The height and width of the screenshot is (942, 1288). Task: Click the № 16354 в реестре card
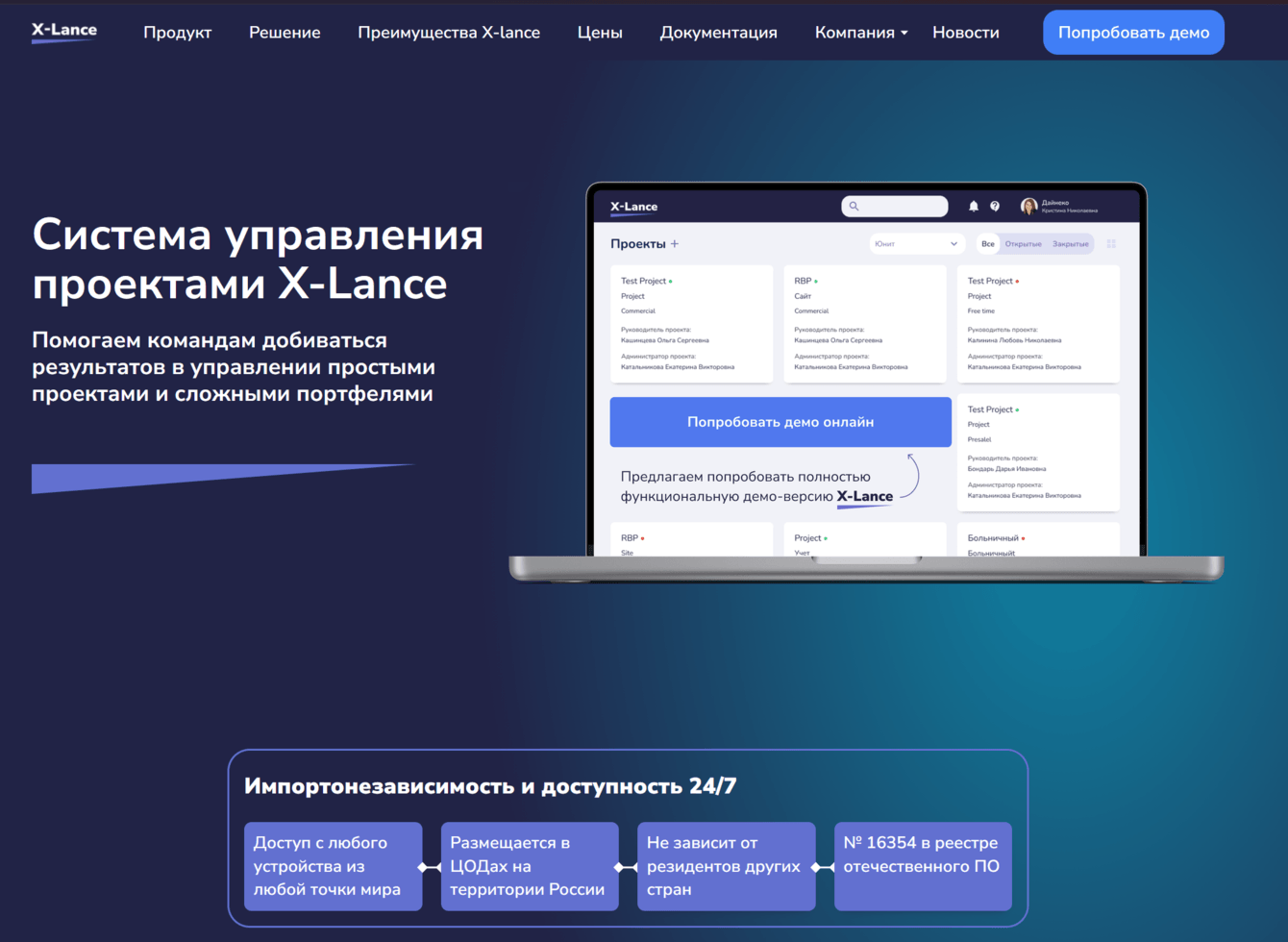pos(923,866)
